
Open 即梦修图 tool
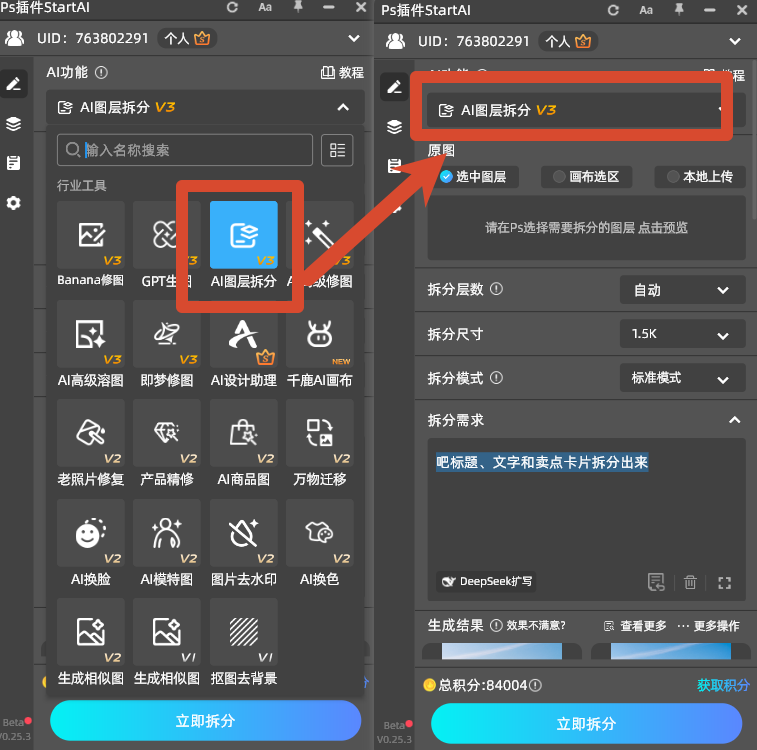167,345
